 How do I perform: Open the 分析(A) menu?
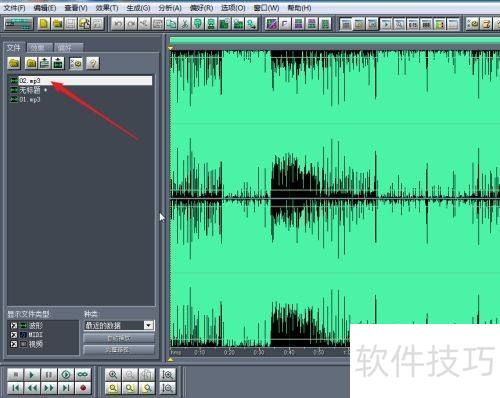coord(170,8)
